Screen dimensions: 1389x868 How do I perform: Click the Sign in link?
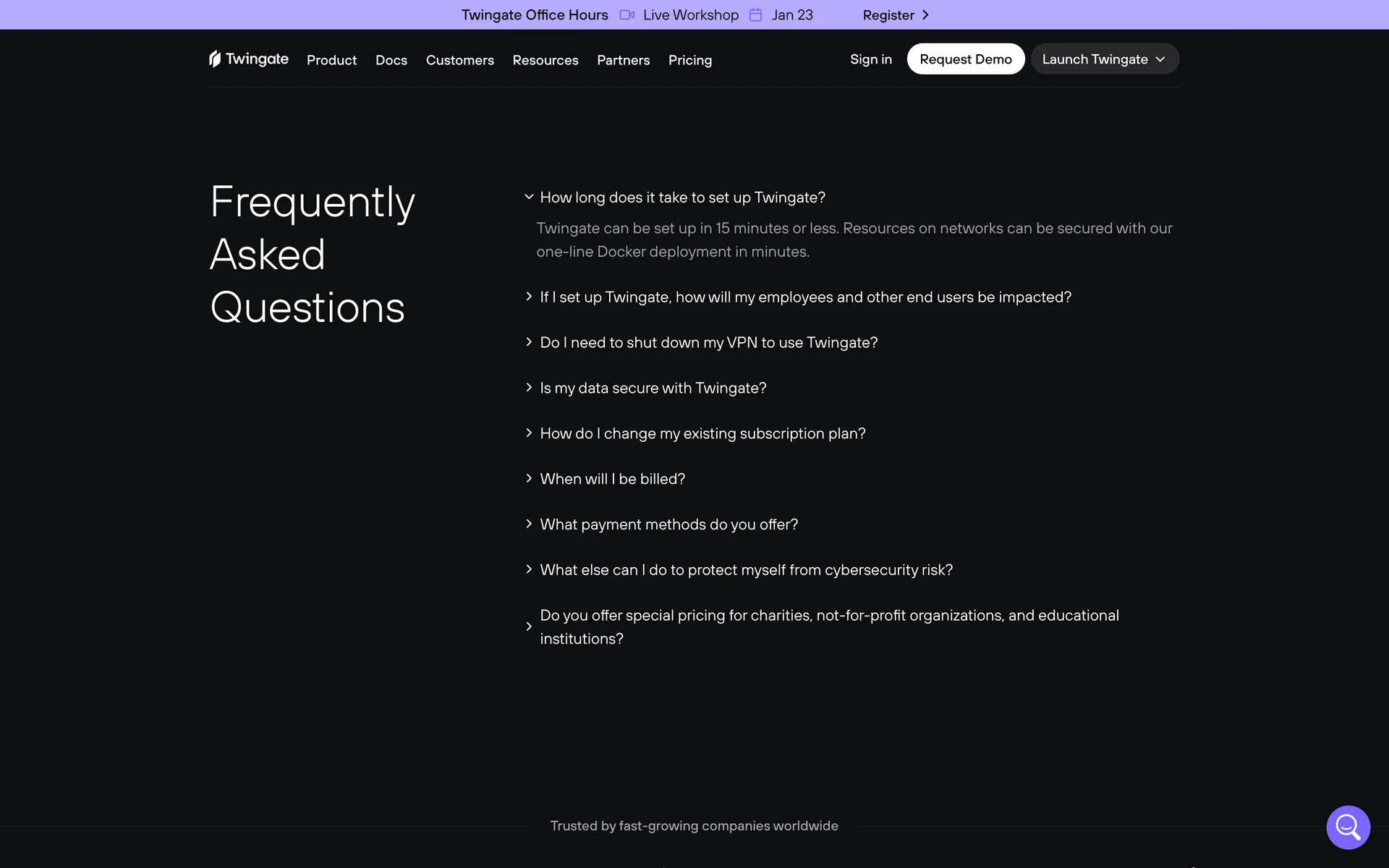pos(871,59)
